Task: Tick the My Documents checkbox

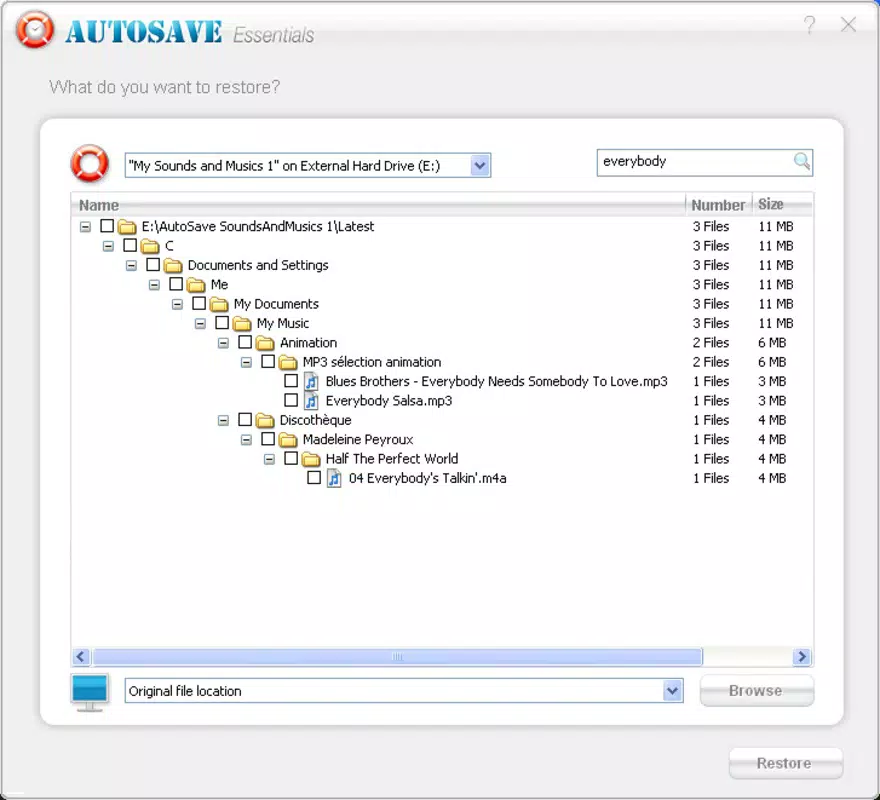Action: pos(199,303)
